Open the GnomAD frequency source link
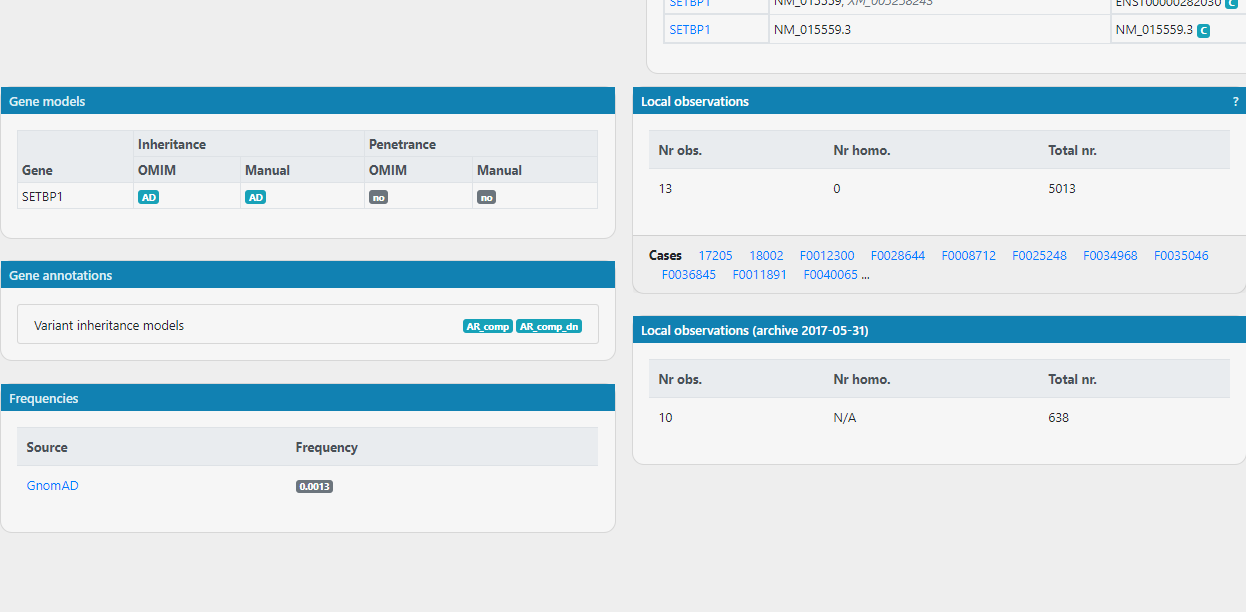Image resolution: width=1246 pixels, height=612 pixels. [x=52, y=486]
